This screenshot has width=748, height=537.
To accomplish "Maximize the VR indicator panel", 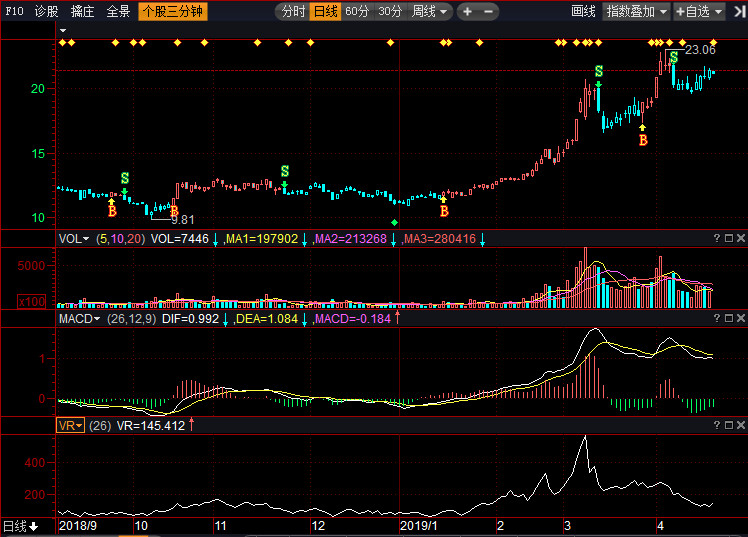I will (728, 425).
